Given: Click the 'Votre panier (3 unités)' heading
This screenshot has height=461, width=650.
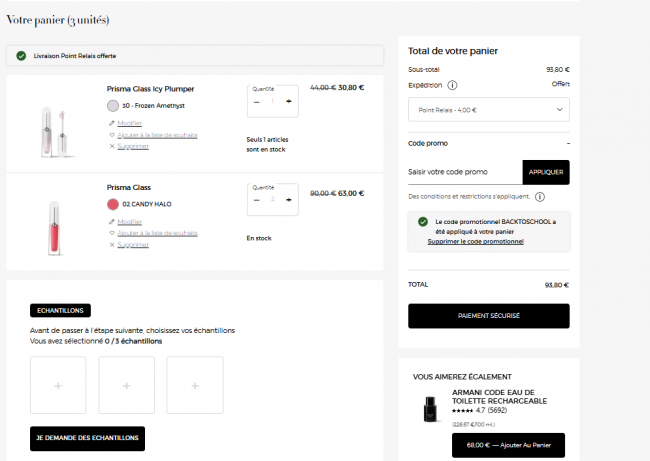Looking at the screenshot, I should click(58, 20).
